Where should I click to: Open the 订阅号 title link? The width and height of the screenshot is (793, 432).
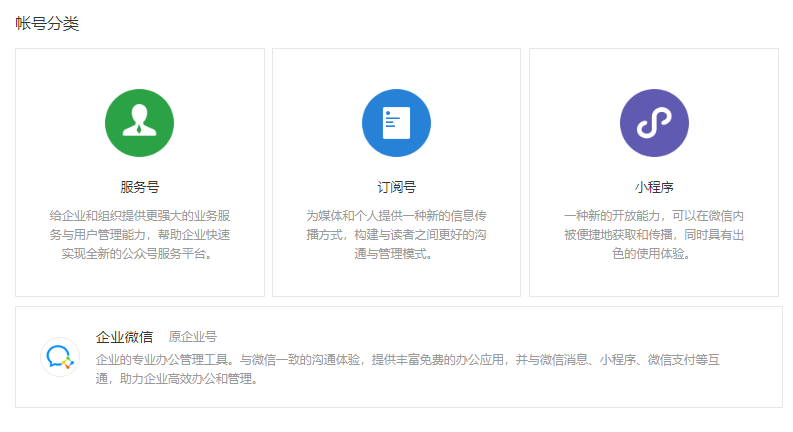click(396, 187)
